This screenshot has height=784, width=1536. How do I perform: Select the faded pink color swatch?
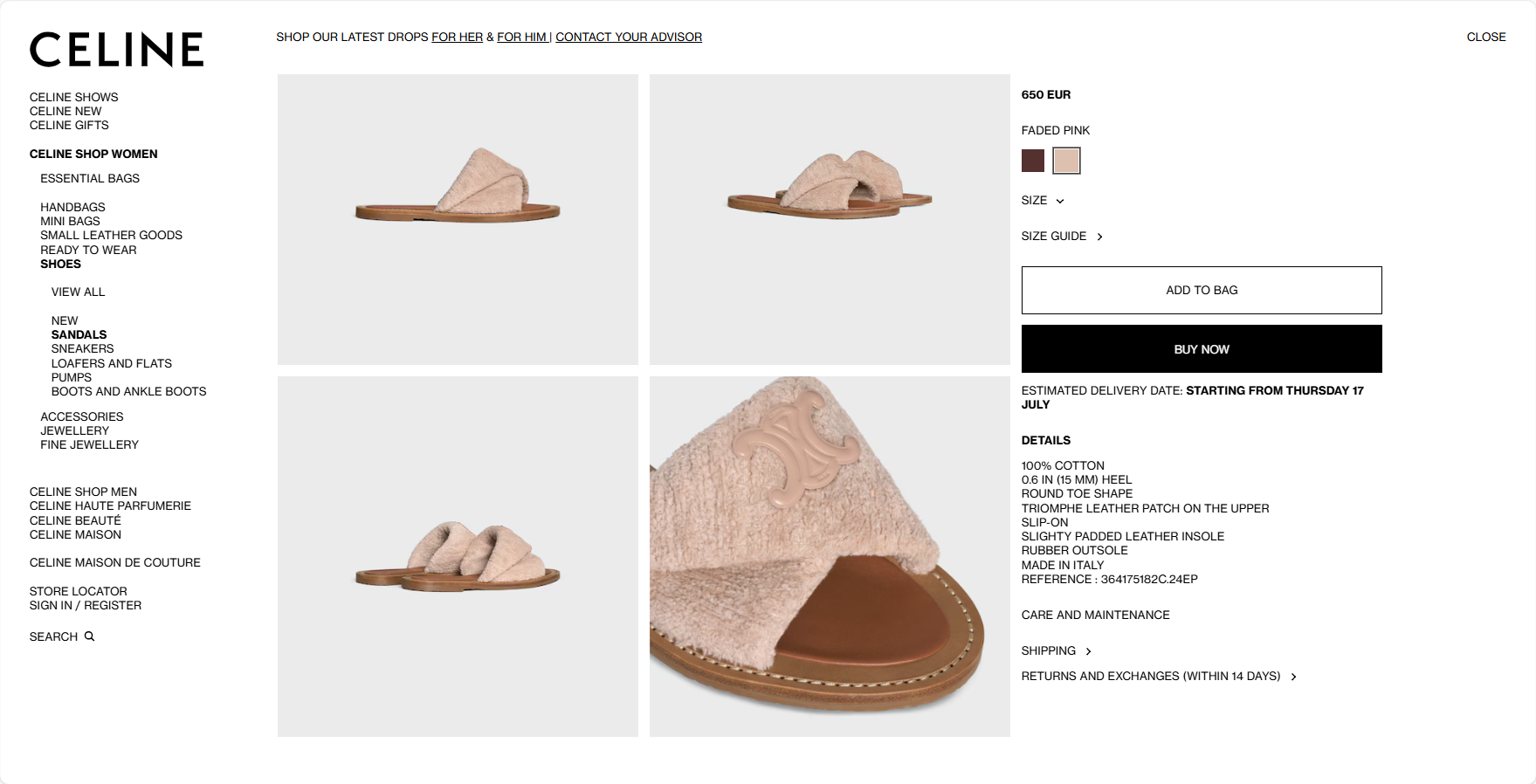point(1066,161)
